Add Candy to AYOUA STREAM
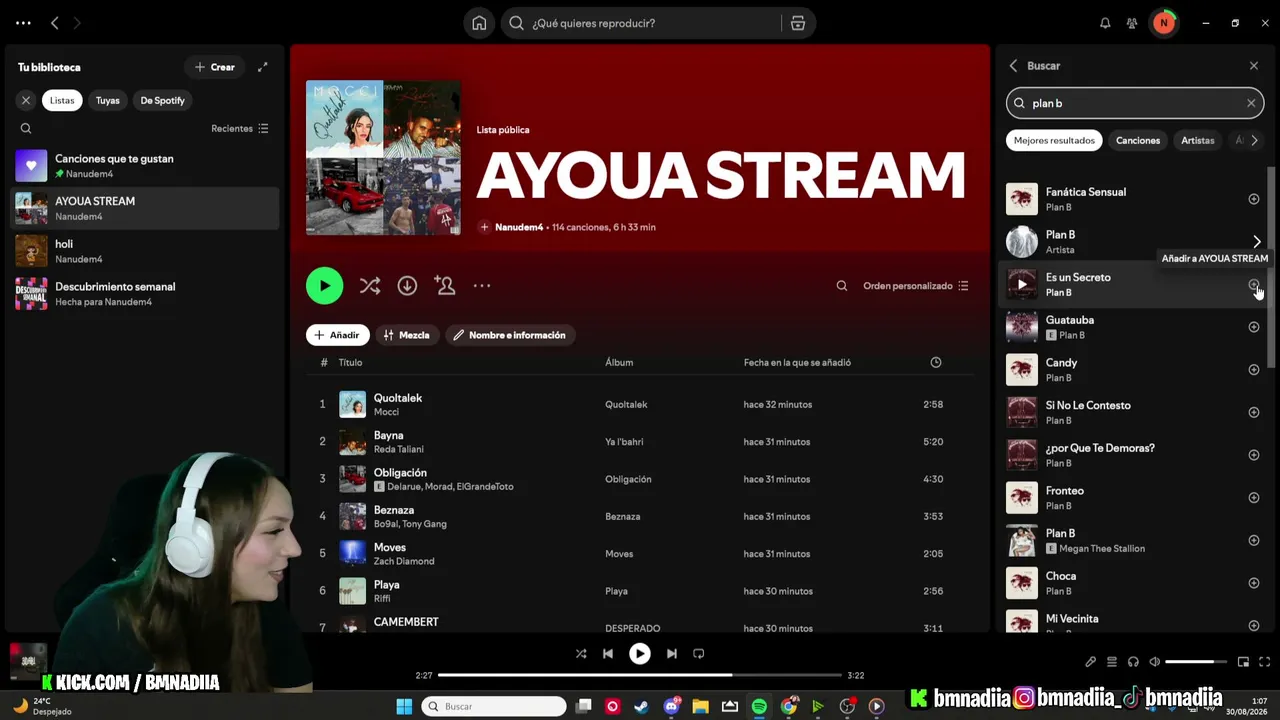Screen dimensions: 1280x720 tap(1254, 370)
